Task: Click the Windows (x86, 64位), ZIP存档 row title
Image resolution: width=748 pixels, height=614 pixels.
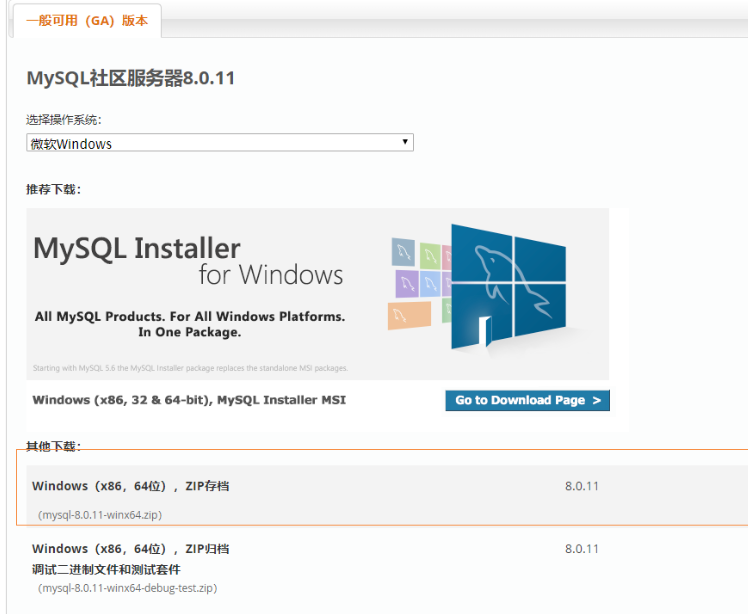Action: (130, 486)
